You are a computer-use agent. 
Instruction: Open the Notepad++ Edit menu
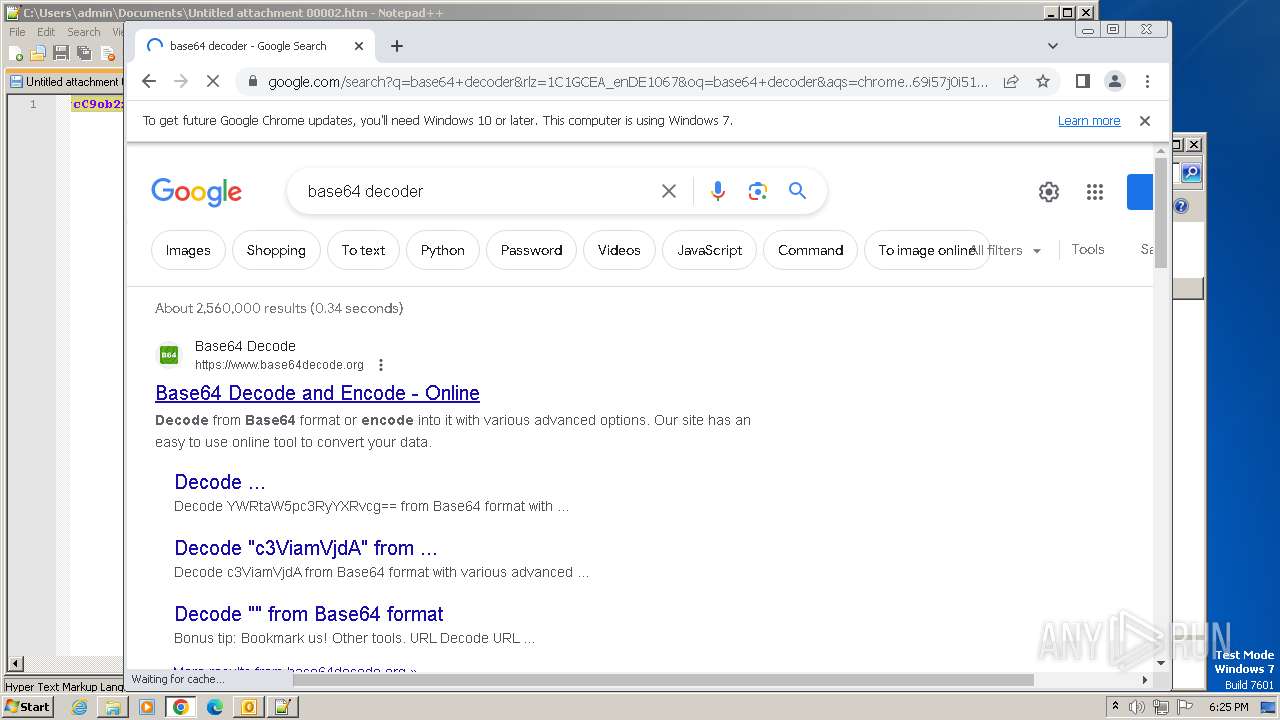point(46,32)
